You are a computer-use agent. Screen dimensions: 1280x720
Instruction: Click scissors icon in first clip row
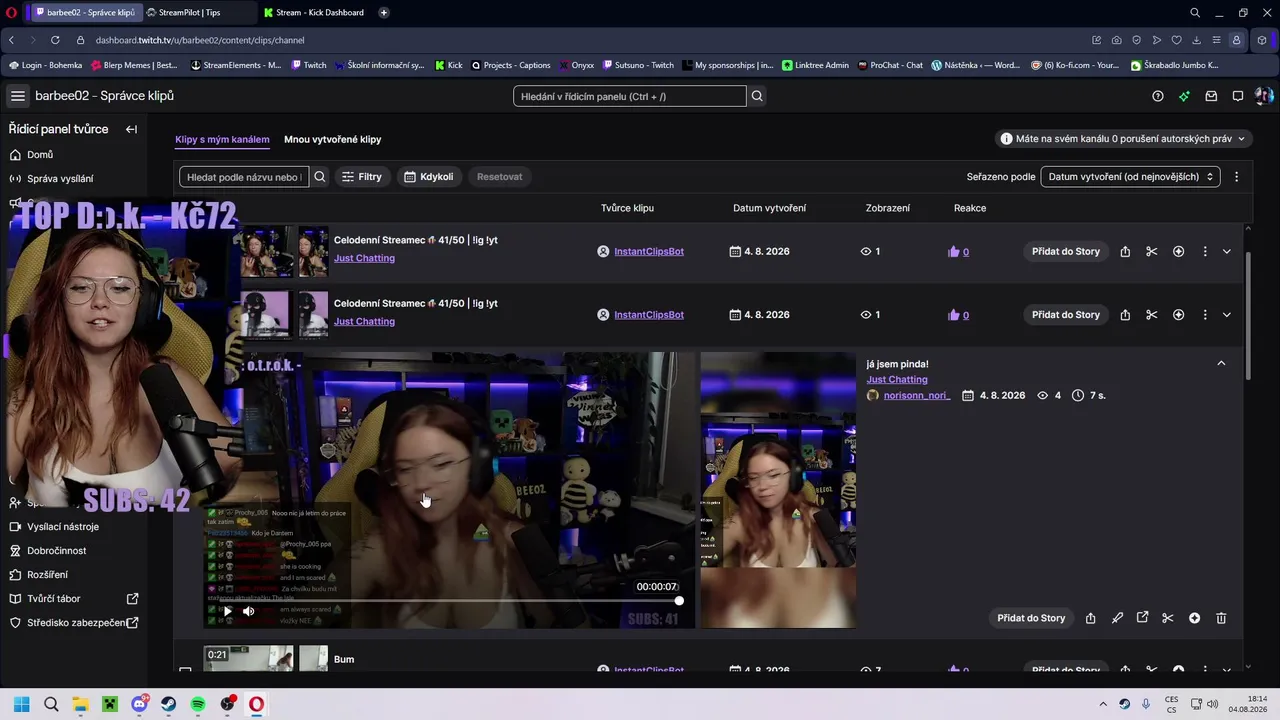click(x=1152, y=252)
